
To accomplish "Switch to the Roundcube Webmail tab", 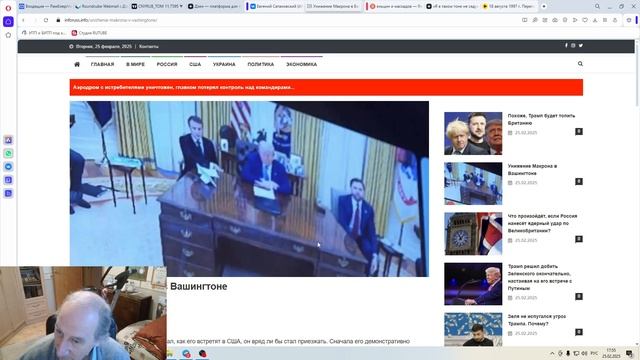I will point(101,6).
